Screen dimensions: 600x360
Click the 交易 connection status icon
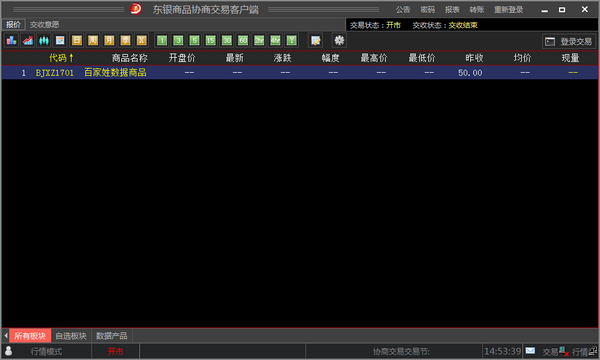point(563,351)
